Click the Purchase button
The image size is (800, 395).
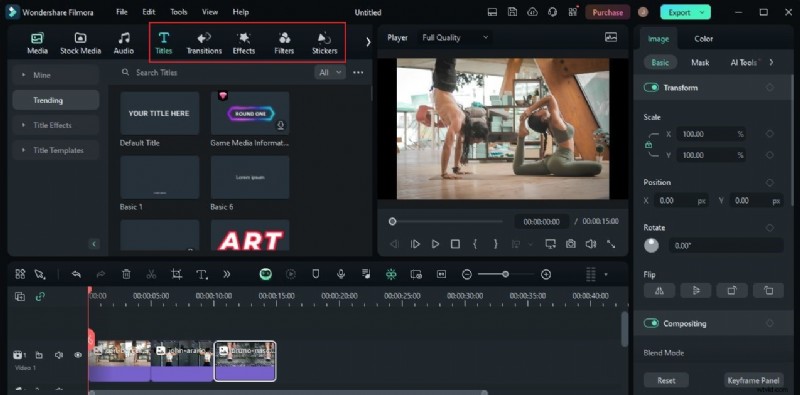(608, 12)
